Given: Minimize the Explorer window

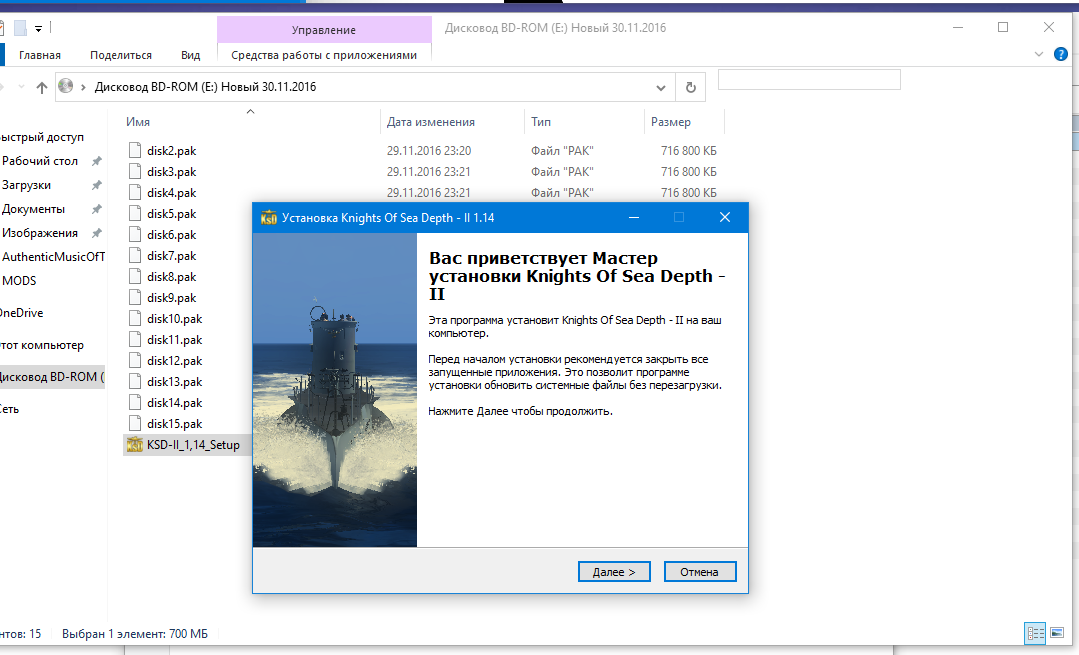Looking at the screenshot, I should tap(958, 28).
